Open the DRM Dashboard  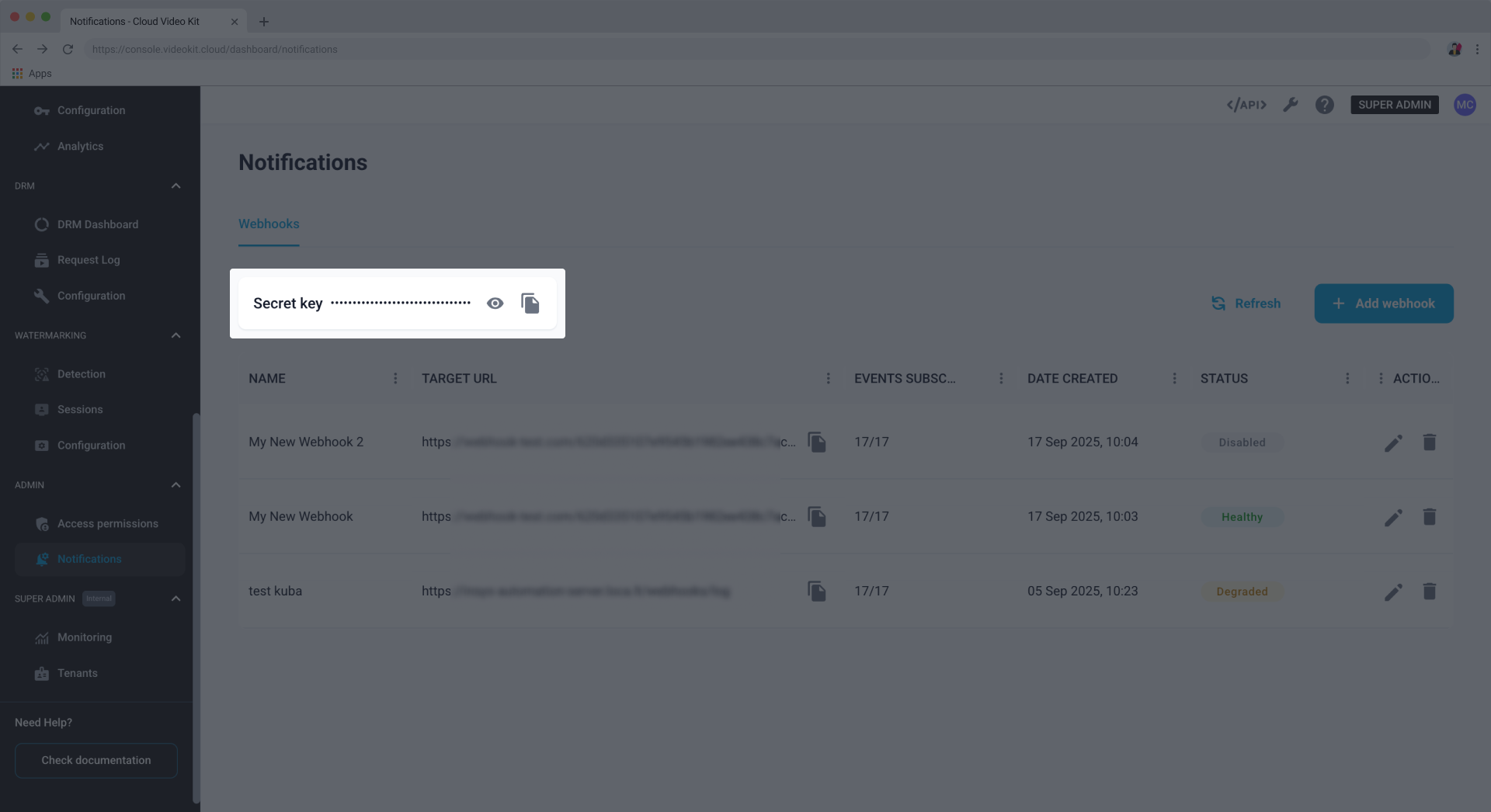tap(98, 224)
